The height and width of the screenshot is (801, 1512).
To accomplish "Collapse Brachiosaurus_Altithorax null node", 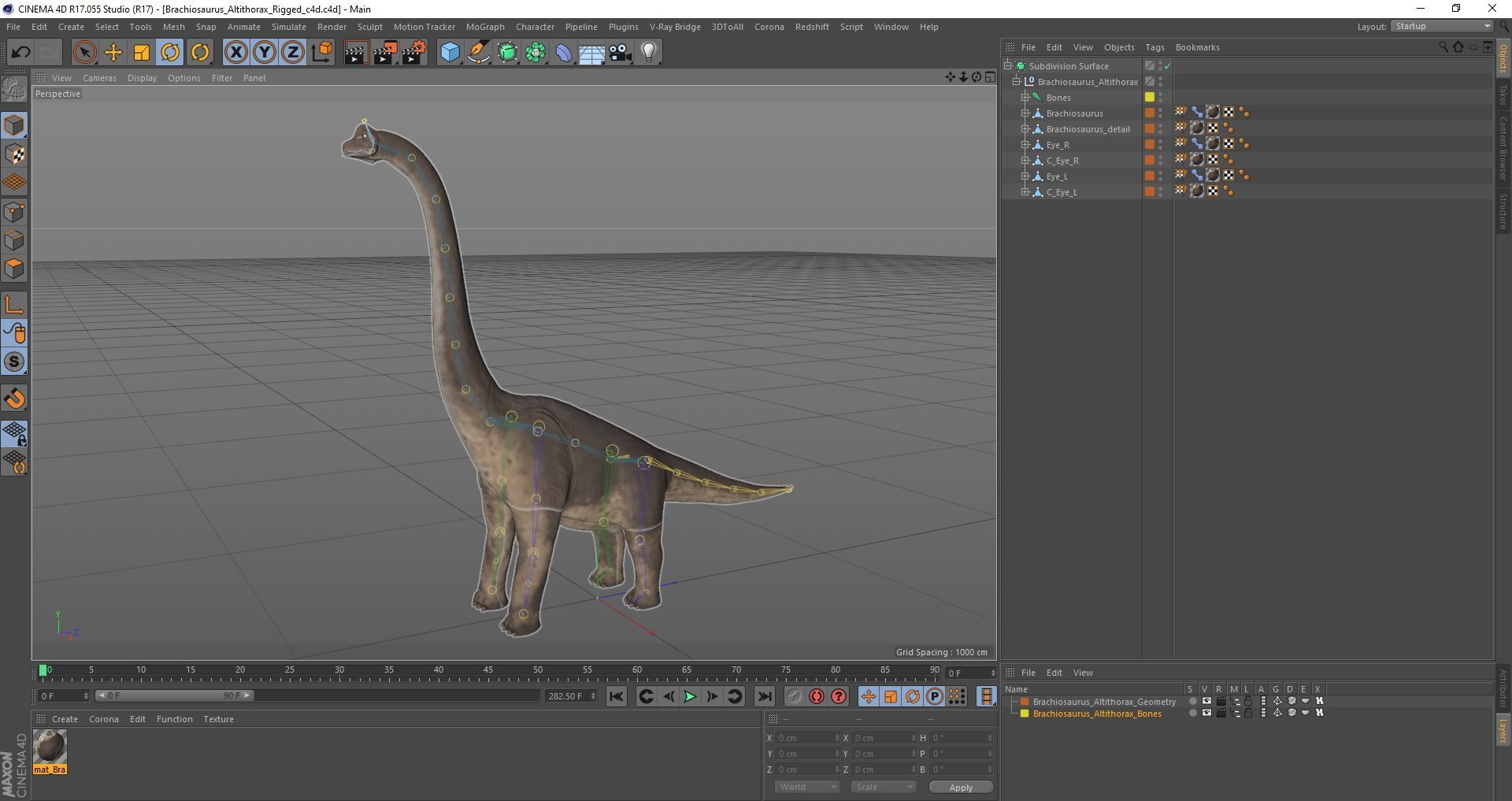I will point(1016,82).
